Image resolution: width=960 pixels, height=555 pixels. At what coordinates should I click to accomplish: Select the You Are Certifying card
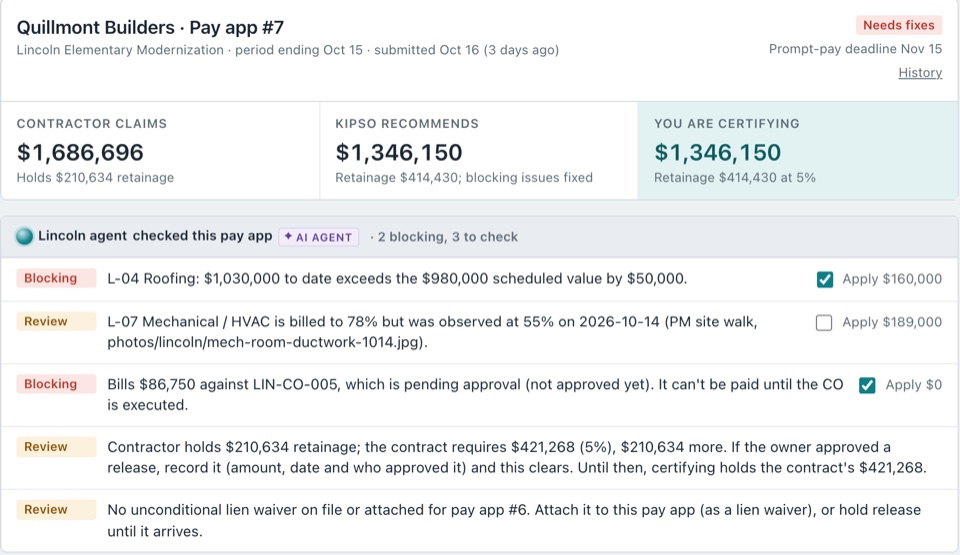tap(797, 151)
